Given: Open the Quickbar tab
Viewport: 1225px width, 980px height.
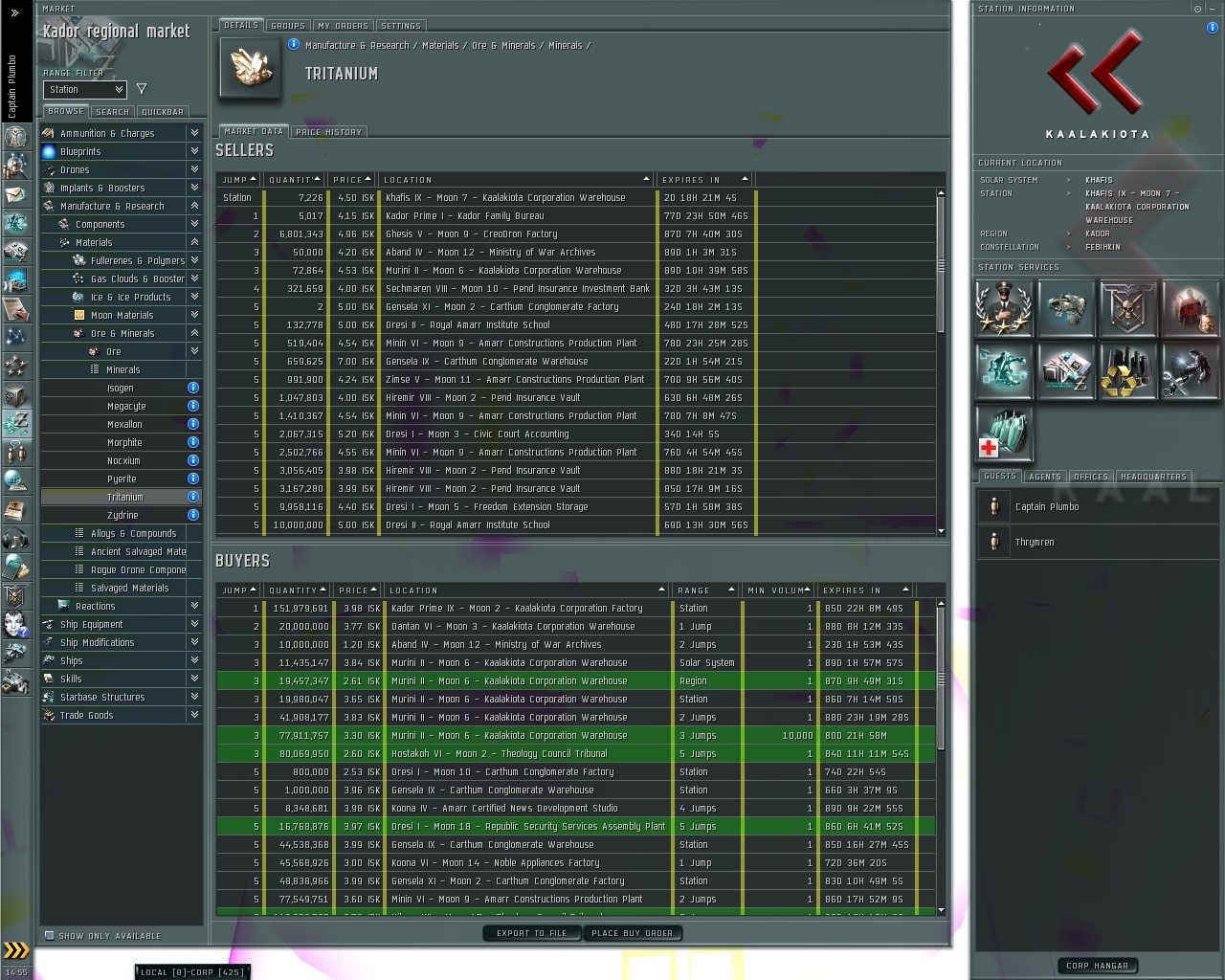Looking at the screenshot, I should [163, 112].
